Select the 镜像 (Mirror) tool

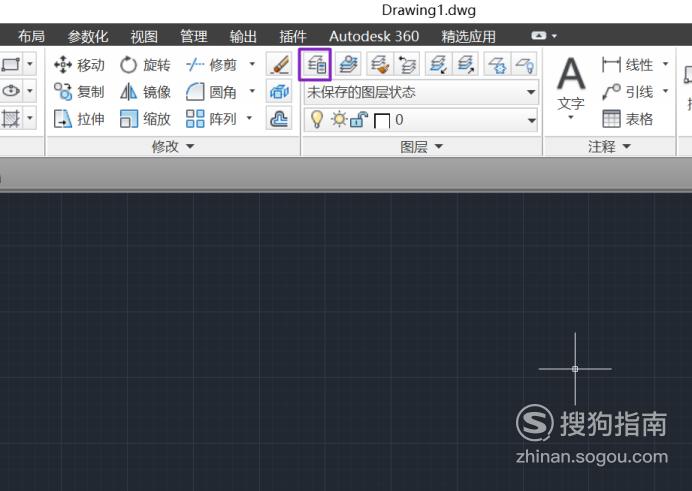coord(145,92)
